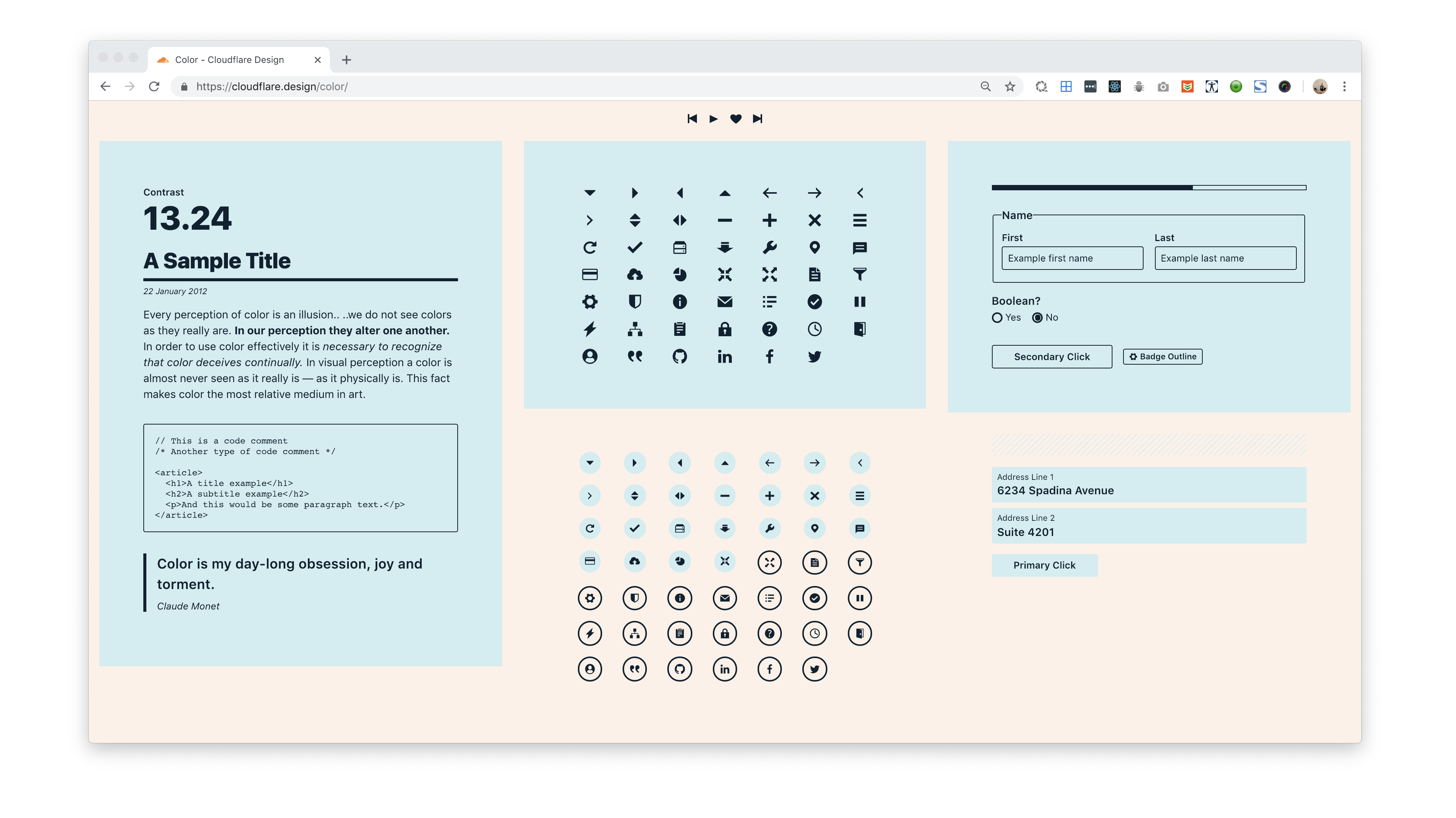
Task: Reload the page in the browser toolbar
Action: pyautogui.click(x=154, y=86)
